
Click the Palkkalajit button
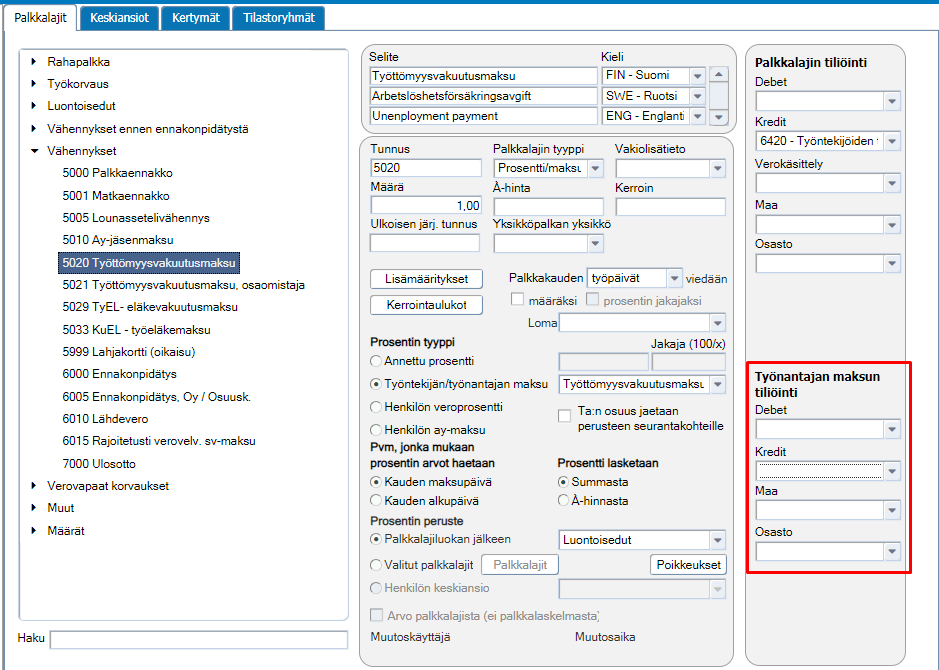(x=520, y=565)
